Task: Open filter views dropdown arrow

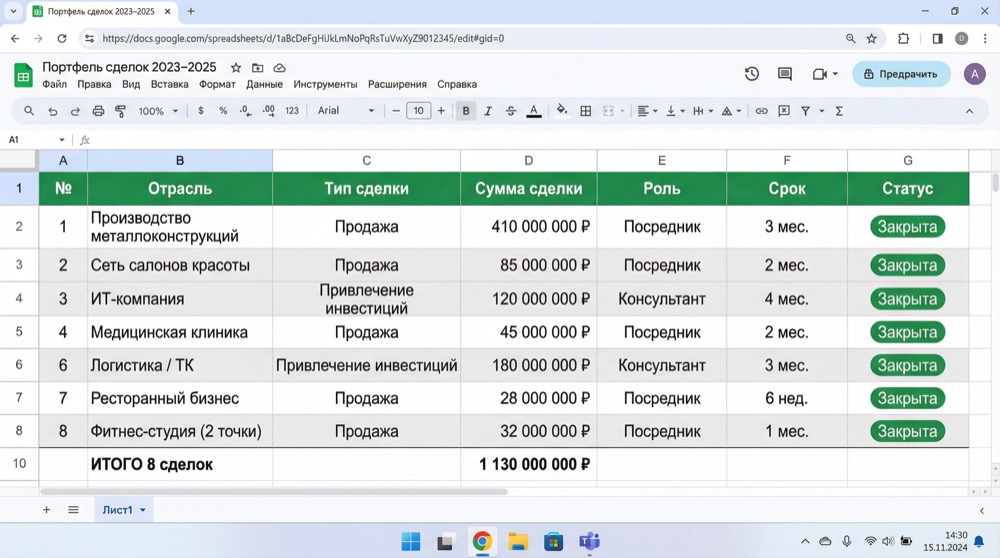Action: [x=821, y=111]
